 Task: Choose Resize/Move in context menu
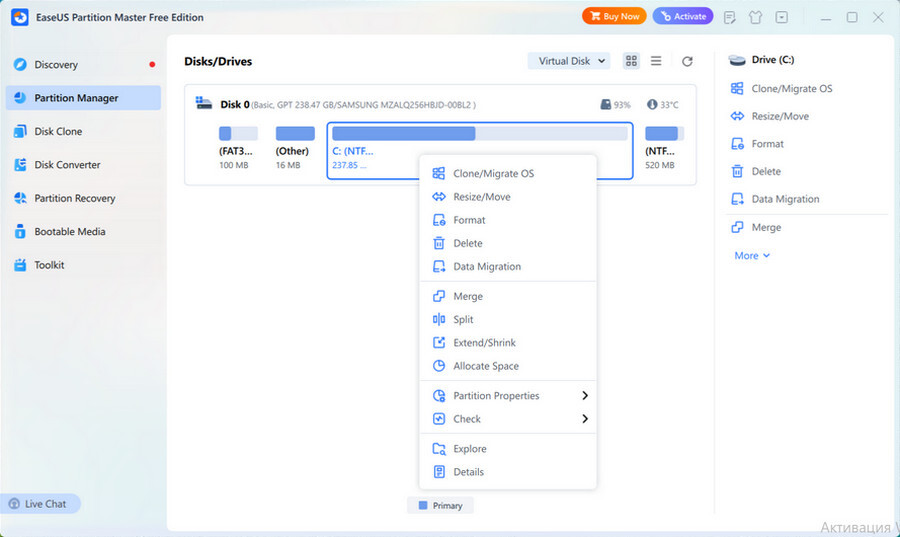(x=508, y=197)
